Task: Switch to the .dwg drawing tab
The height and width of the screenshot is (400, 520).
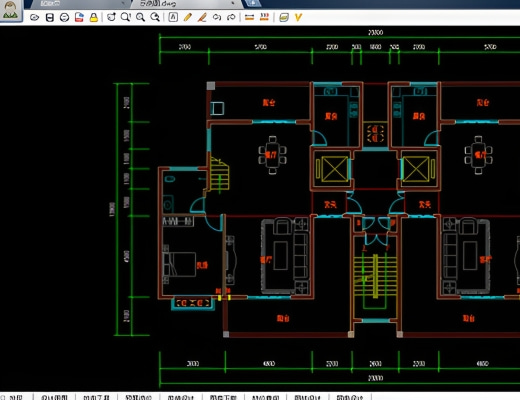Action: (x=180, y=4)
